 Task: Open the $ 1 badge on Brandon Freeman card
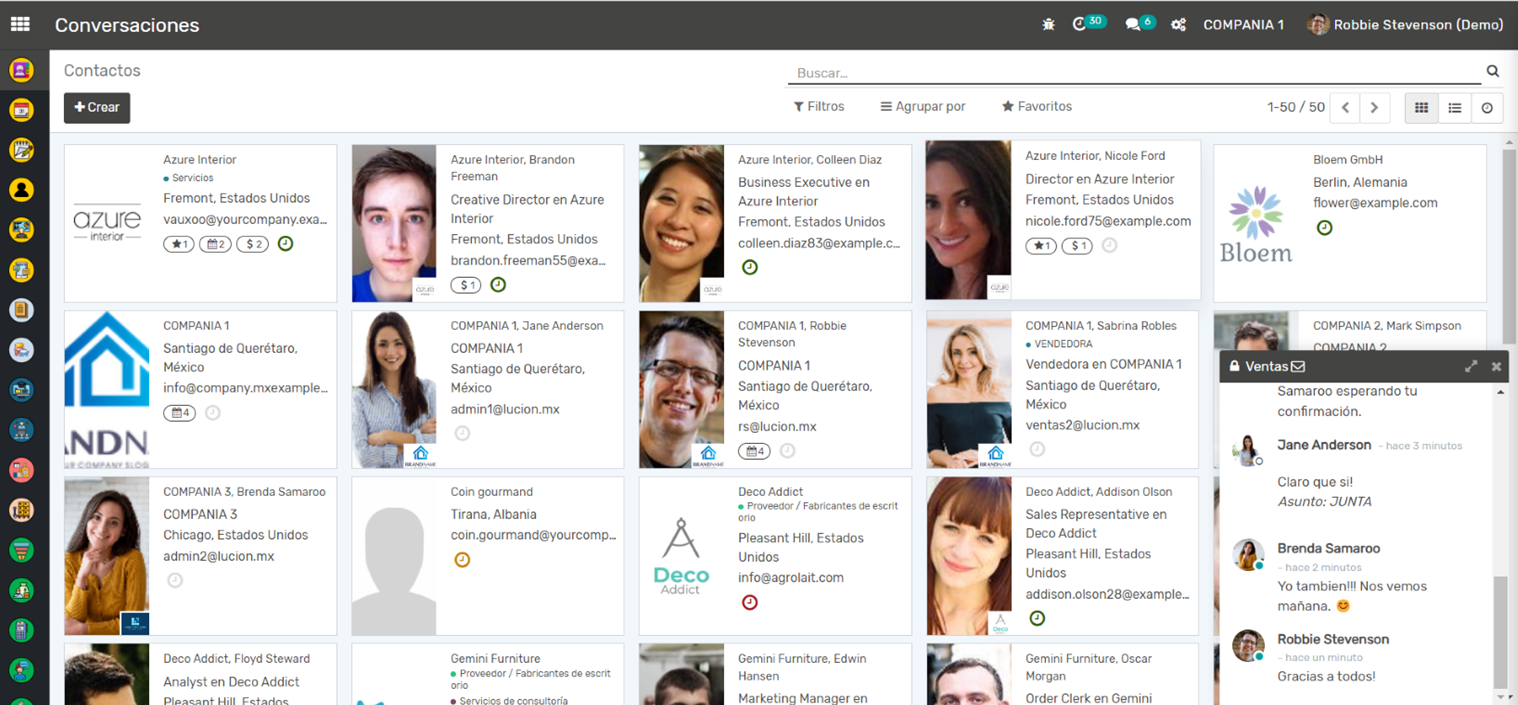(x=466, y=285)
